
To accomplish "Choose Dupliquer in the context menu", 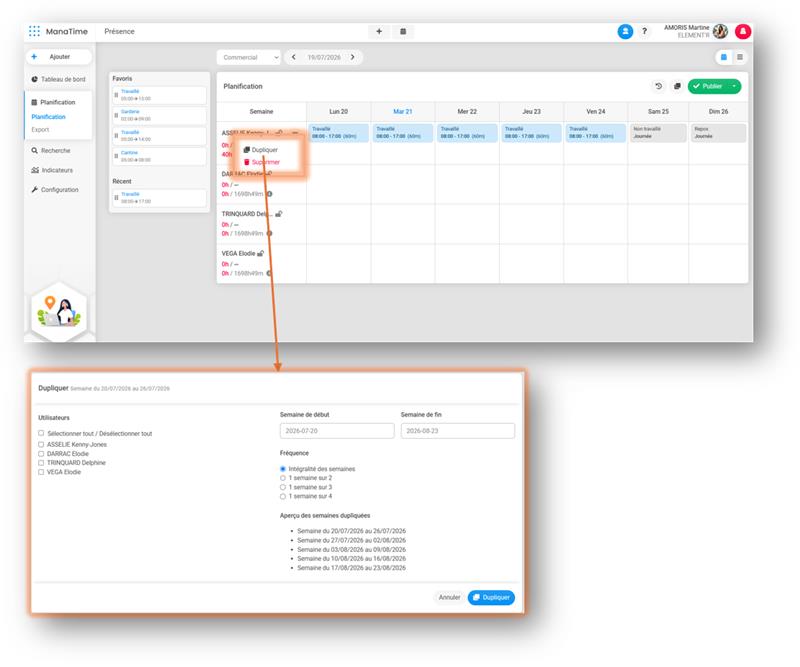I will pyautogui.click(x=261, y=150).
